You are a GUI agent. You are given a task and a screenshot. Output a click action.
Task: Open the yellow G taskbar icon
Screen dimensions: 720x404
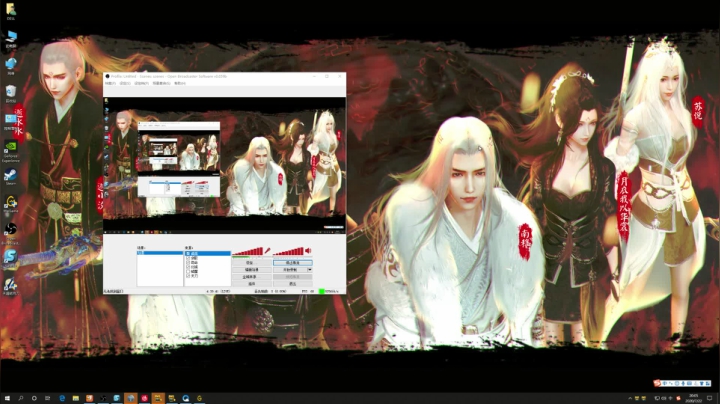tap(199, 398)
